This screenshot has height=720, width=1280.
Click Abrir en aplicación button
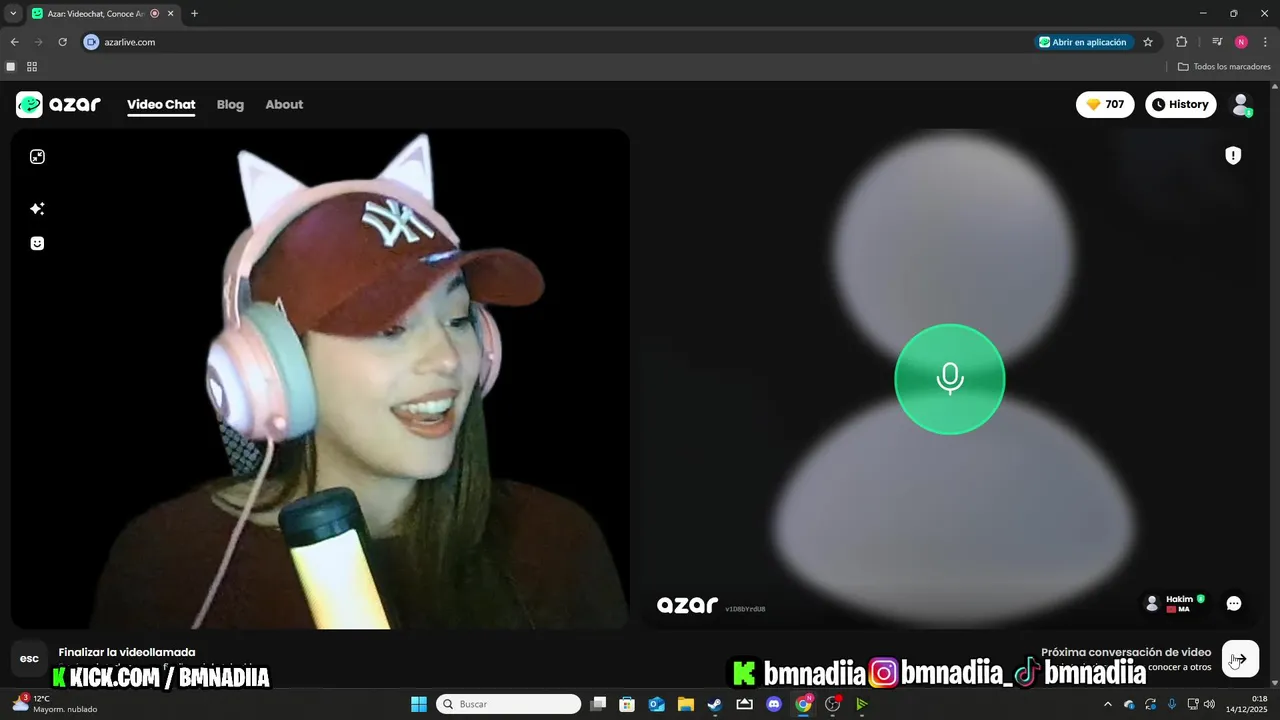click(x=1084, y=42)
